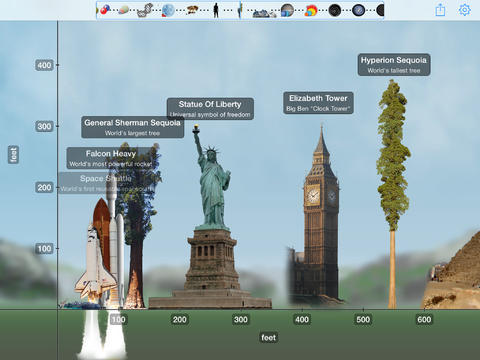Image resolution: width=480 pixels, height=360 pixels.
Task: Select the planet scale icon
Action: [x=287, y=10]
